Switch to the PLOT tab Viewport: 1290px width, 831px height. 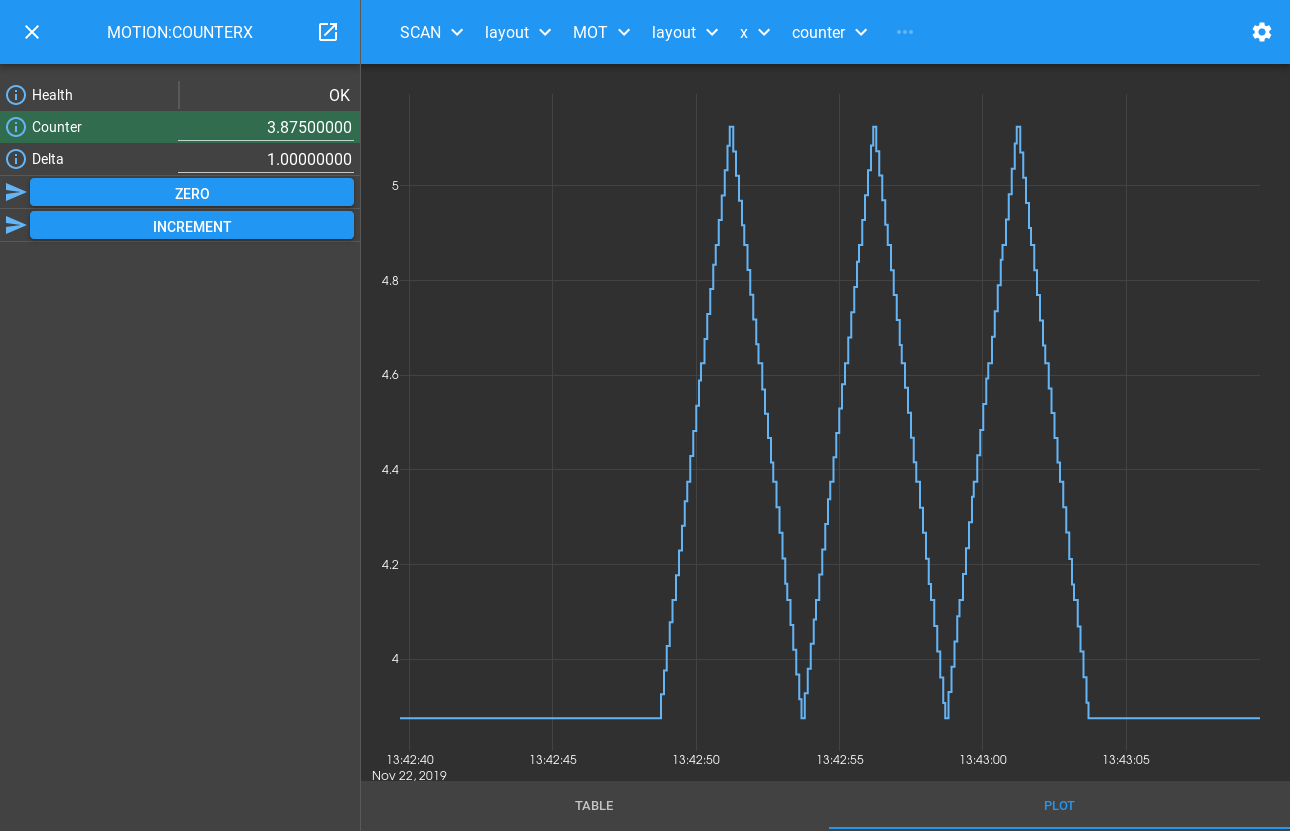tap(1059, 805)
